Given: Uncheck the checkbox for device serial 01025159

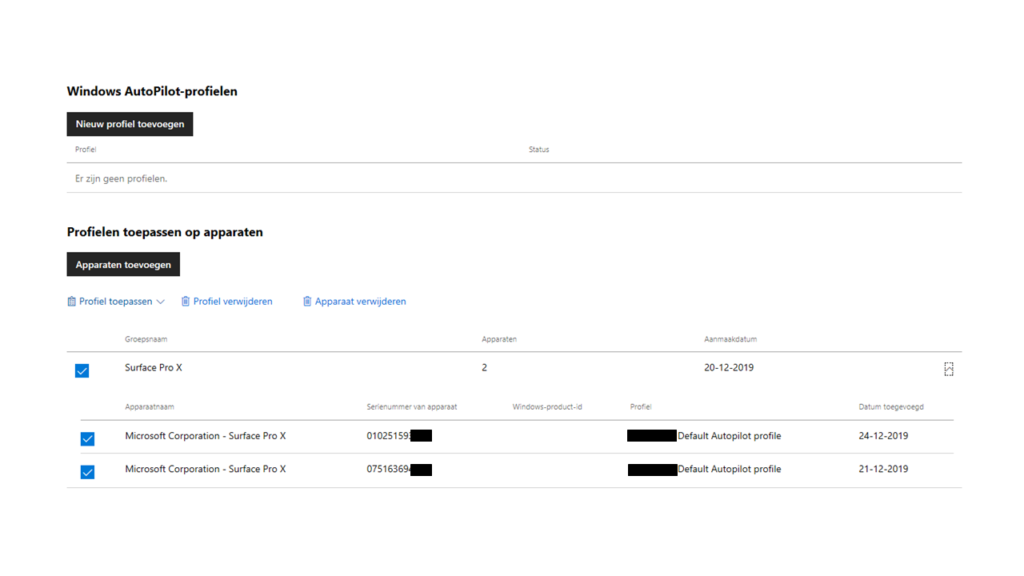Looking at the screenshot, I should coord(88,438).
